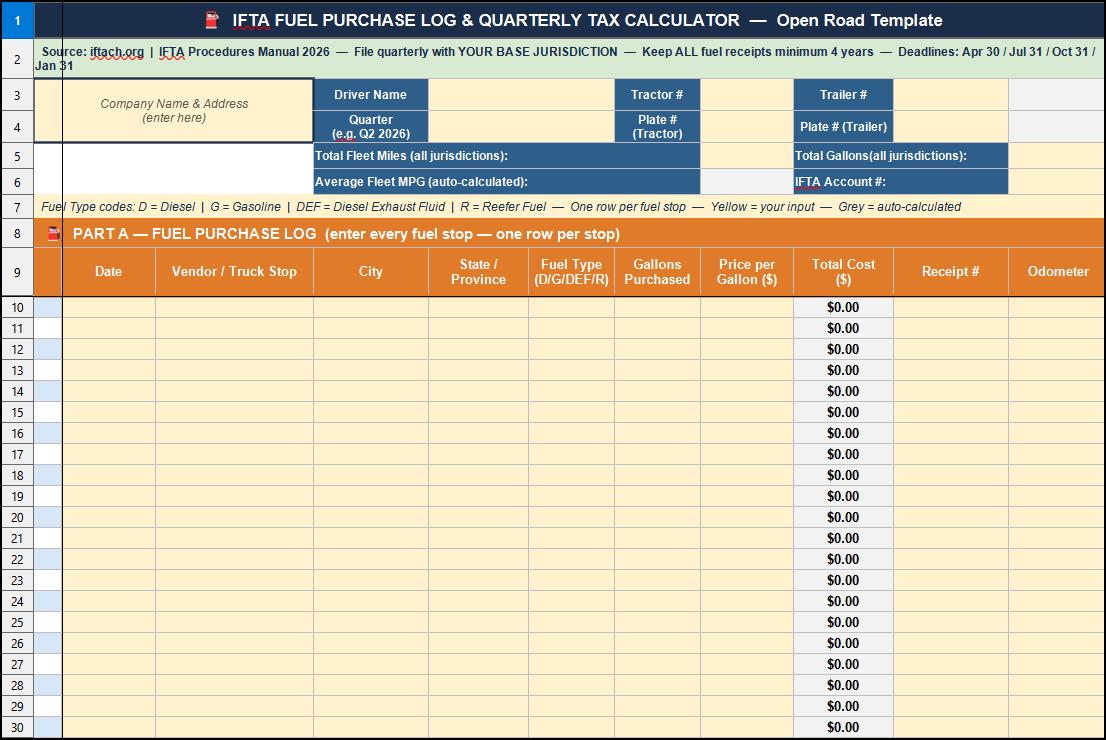Select row header 2
The image size is (1106, 740).
coord(17,59)
